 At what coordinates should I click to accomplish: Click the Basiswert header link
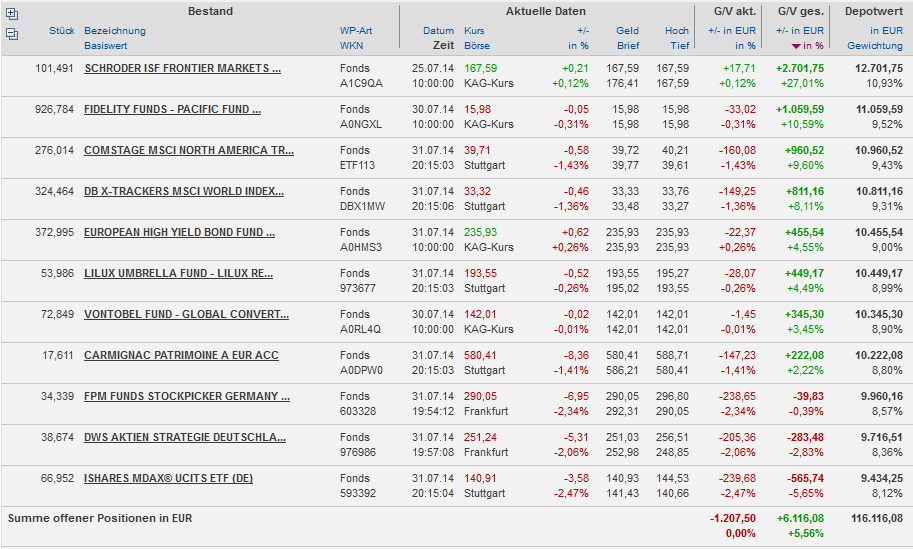106,46
